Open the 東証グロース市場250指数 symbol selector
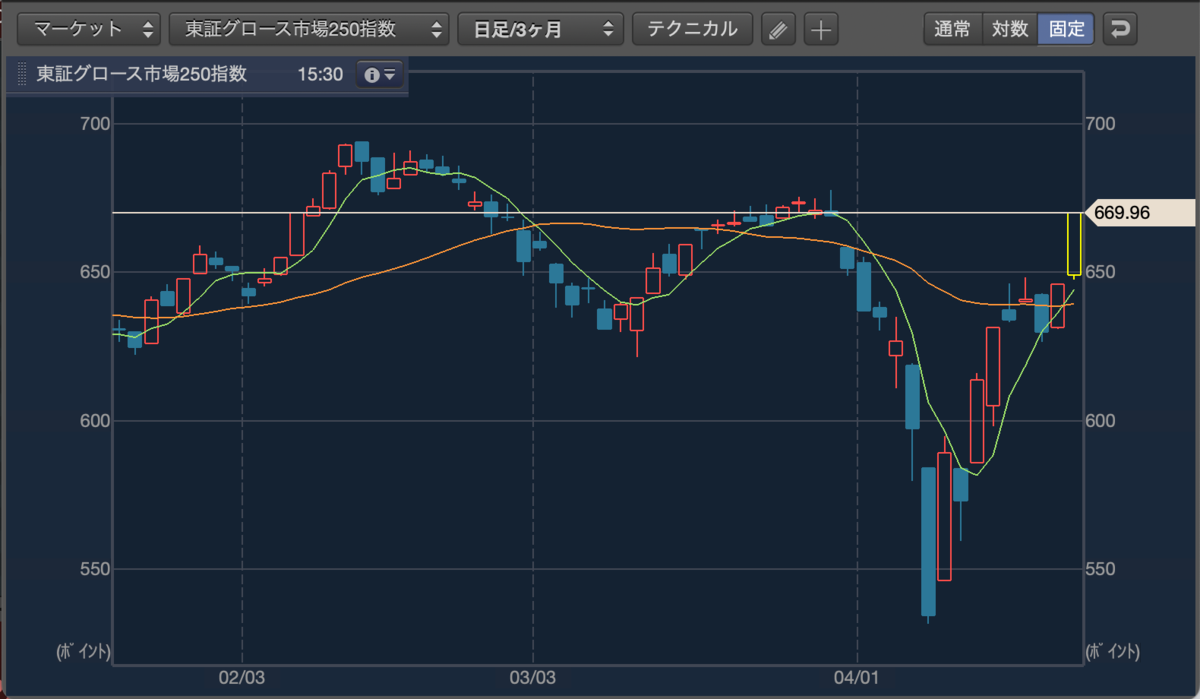This screenshot has width=1200, height=699. point(309,29)
